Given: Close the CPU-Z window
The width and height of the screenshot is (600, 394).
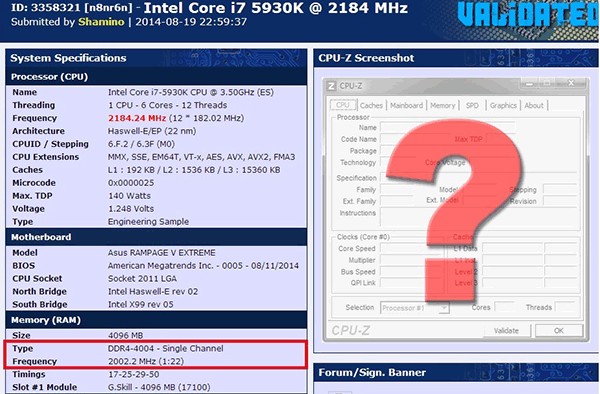Looking at the screenshot, I should [571, 83].
